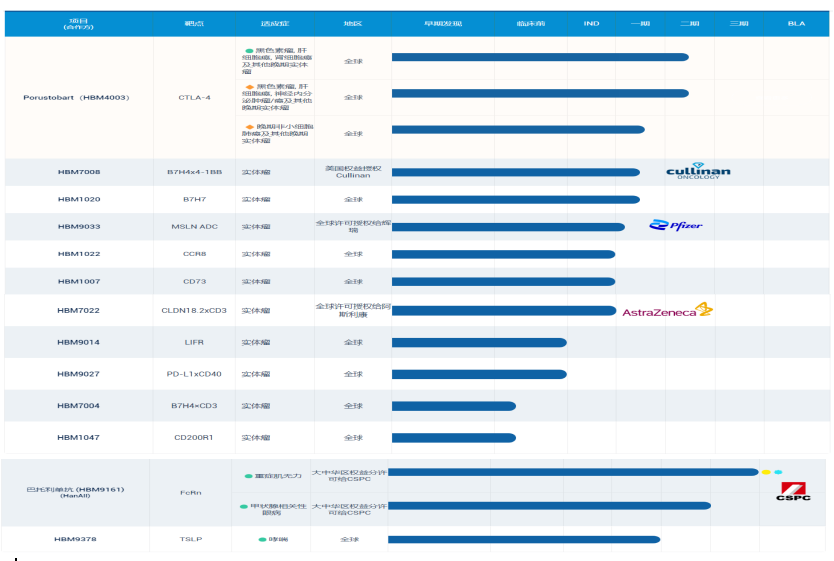Viewport: 834px width, 561px height.
Task: Click the Pfizer logo
Action: (x=676, y=225)
